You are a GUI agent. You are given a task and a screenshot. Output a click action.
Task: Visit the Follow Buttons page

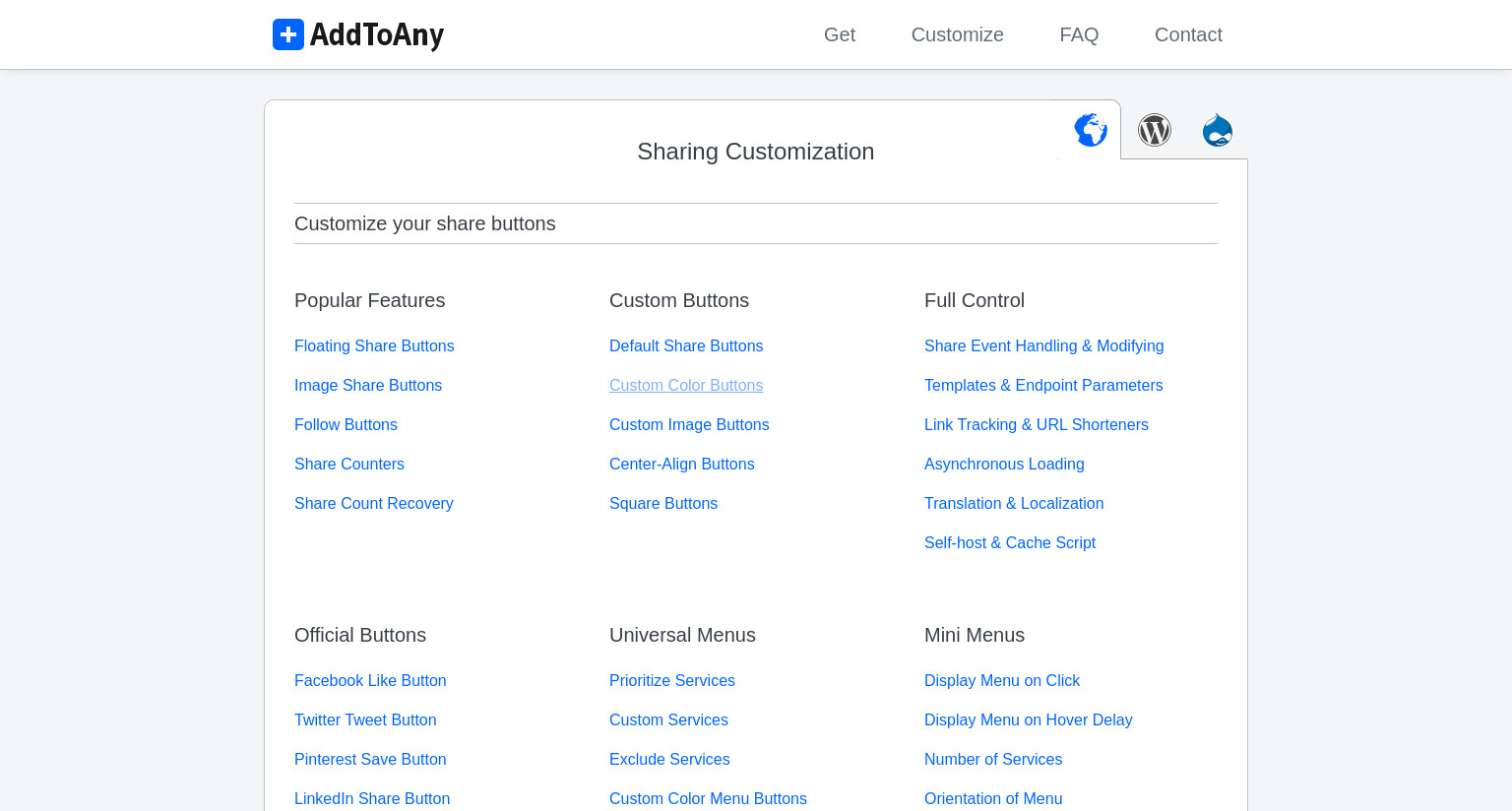(x=346, y=424)
